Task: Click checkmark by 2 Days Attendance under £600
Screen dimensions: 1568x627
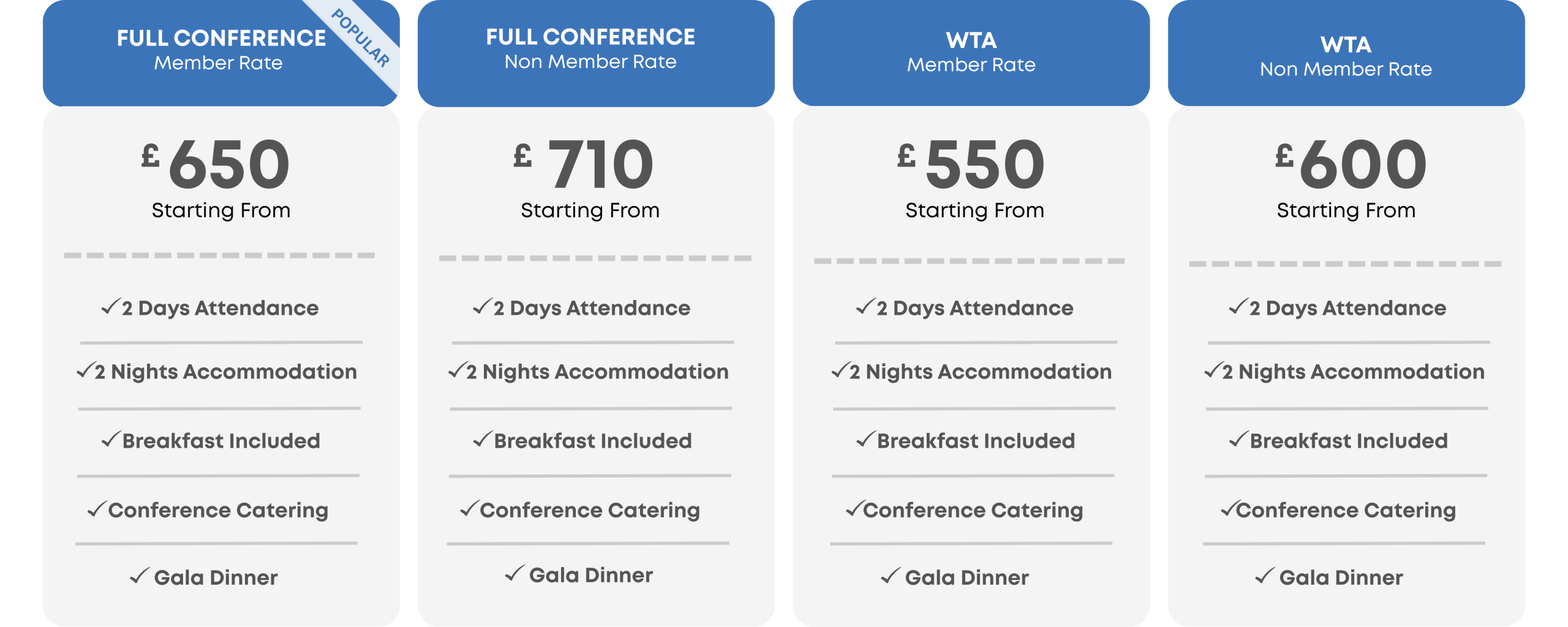Action: pos(1238,306)
